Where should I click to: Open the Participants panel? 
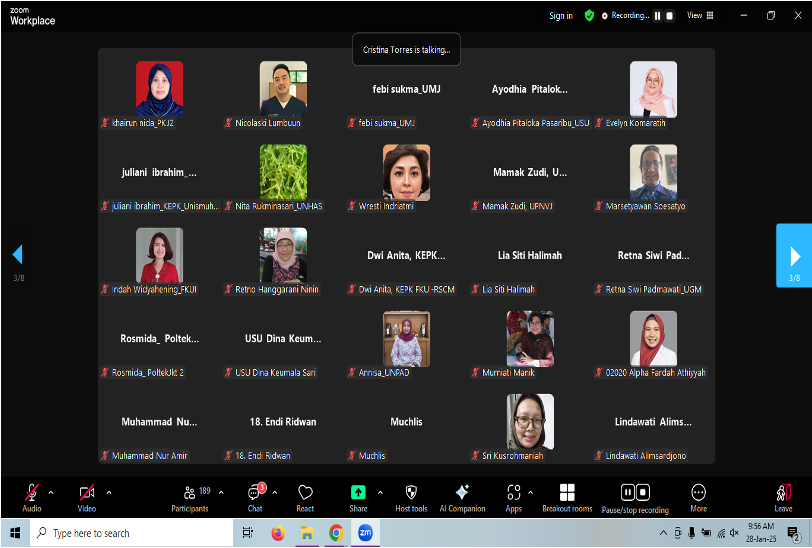[x=189, y=496]
